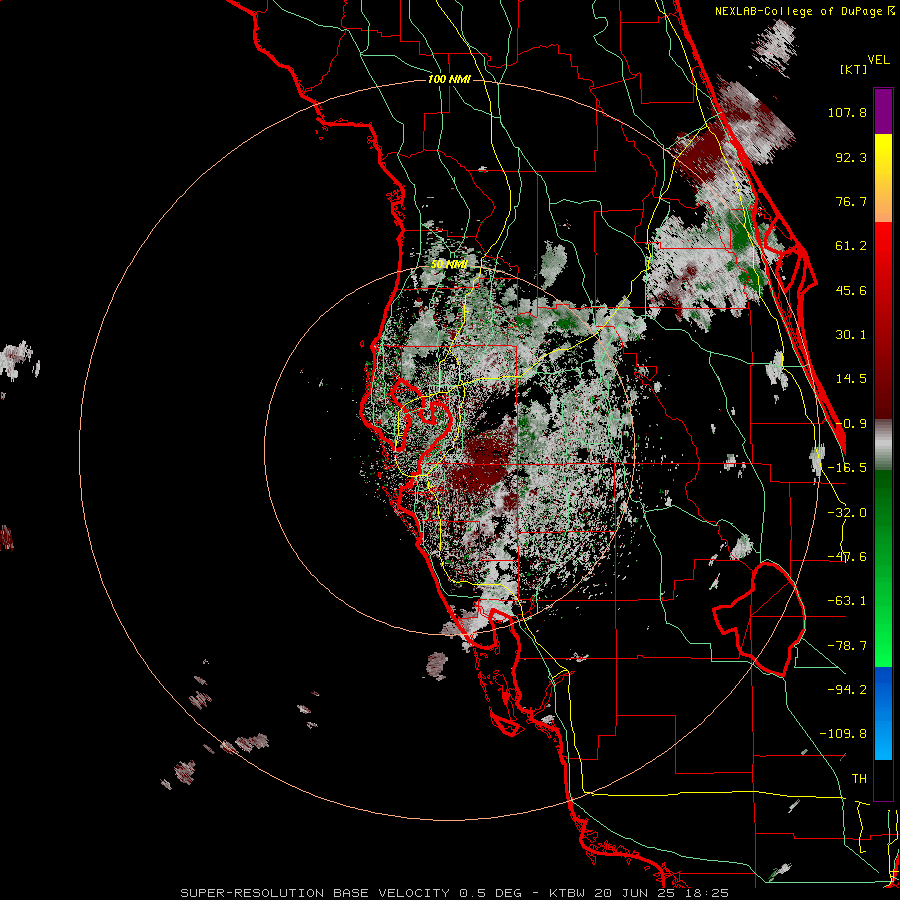Pick the purple segment of color bar
This screenshot has height=900, width=900.
point(883,111)
